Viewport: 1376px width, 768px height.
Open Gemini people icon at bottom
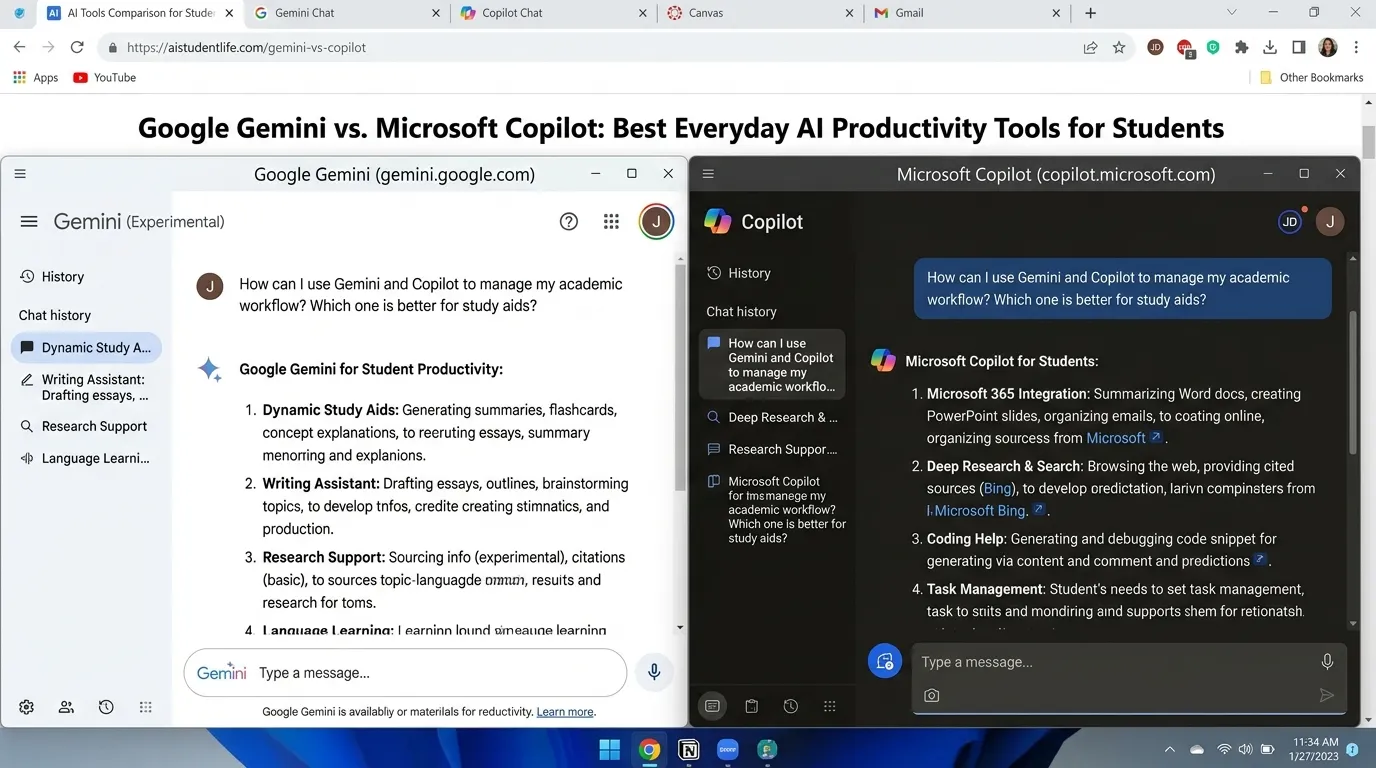[x=66, y=707]
